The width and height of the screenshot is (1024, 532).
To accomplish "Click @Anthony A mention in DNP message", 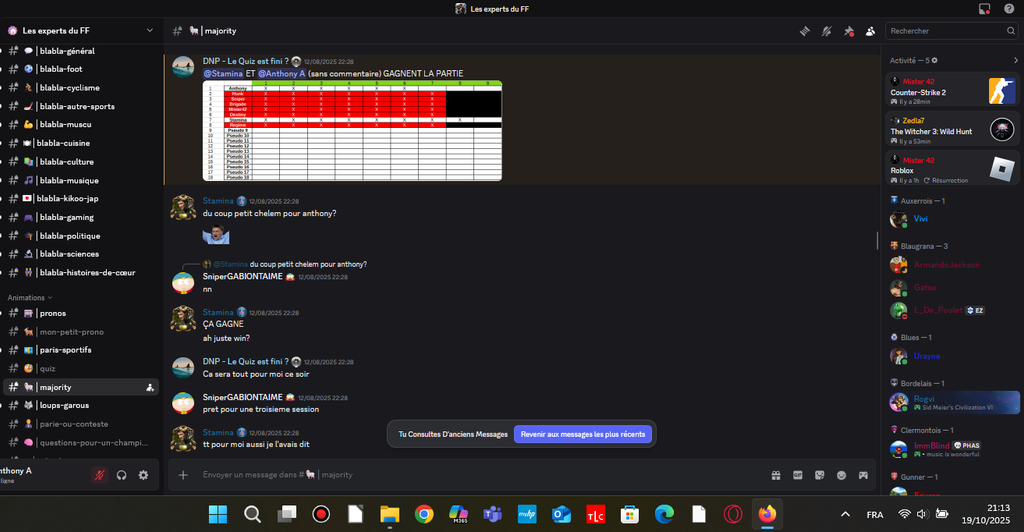I will 281,74.
